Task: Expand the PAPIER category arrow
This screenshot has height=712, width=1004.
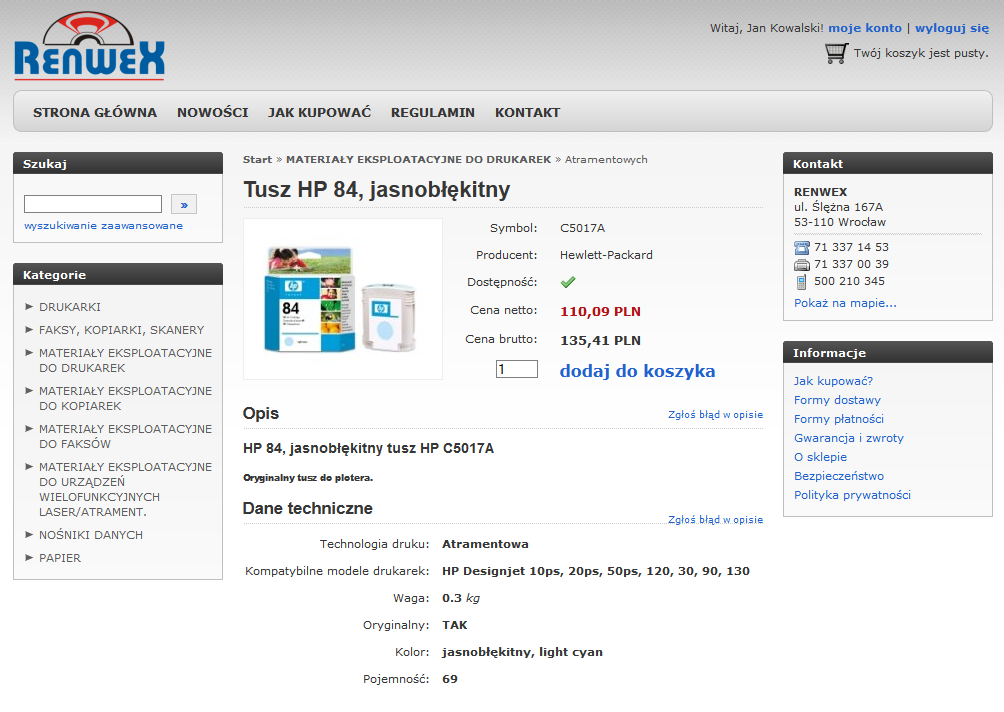Action: click(29, 558)
